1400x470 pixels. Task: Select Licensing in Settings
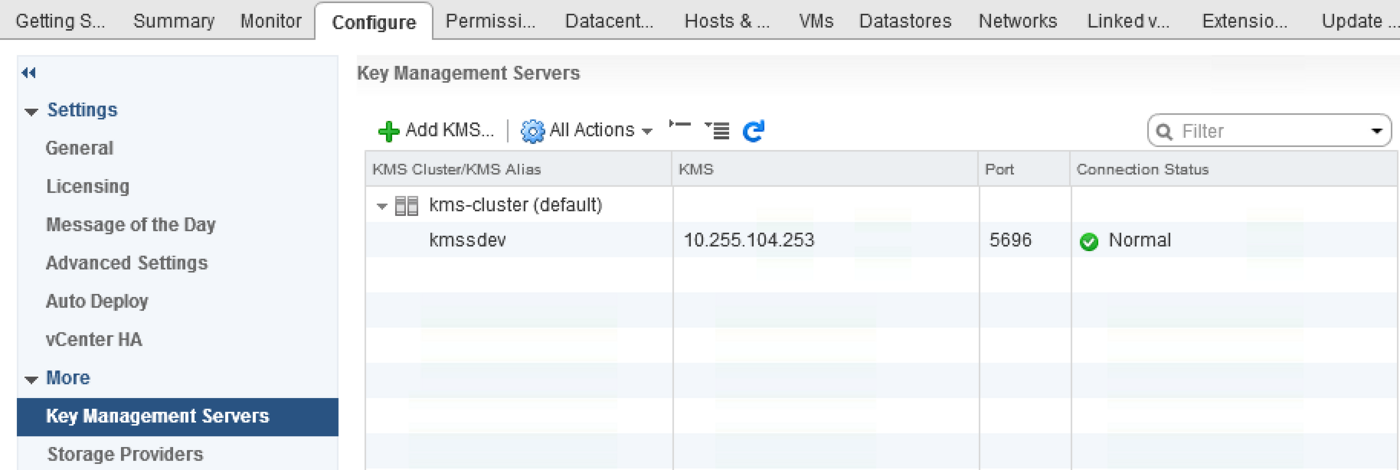point(87,186)
